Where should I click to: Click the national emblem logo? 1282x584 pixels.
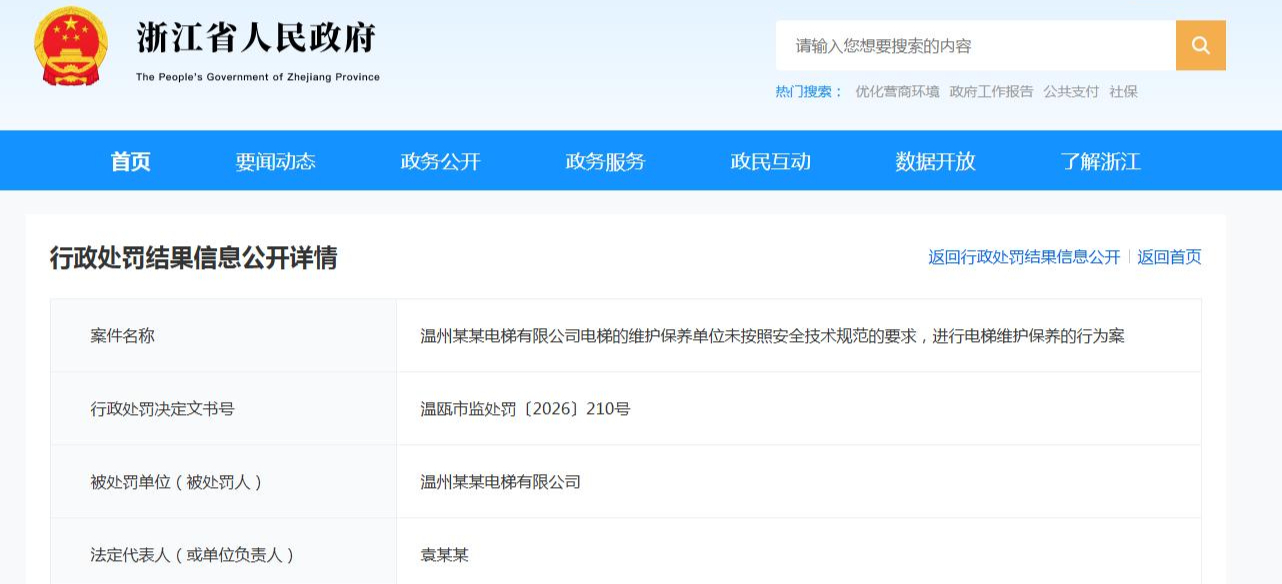71,47
